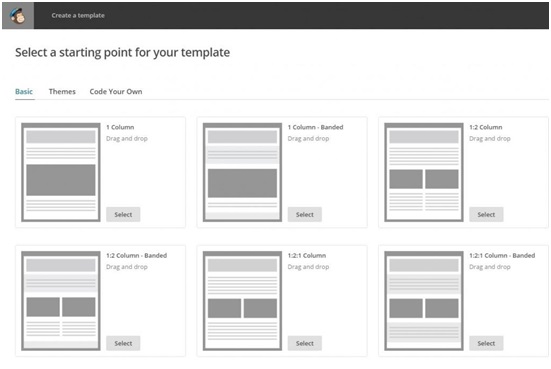Click the "1:2:1 Column" template title
Viewport: 551px width, 369px height.
[x=307, y=255]
